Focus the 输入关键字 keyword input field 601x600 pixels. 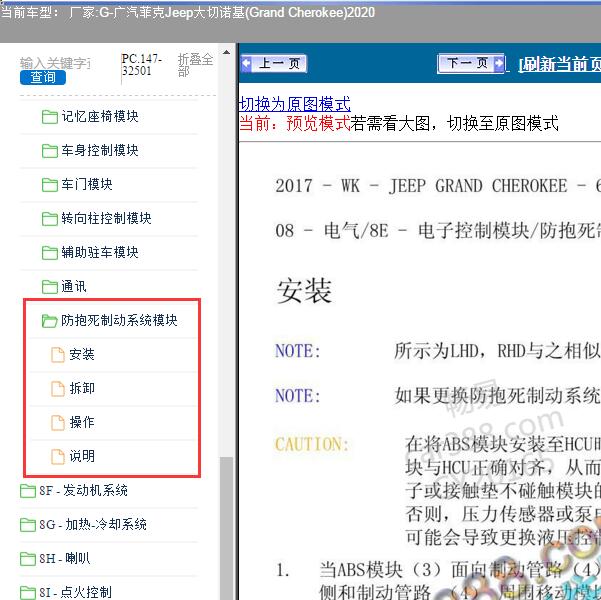[x=55, y=62]
